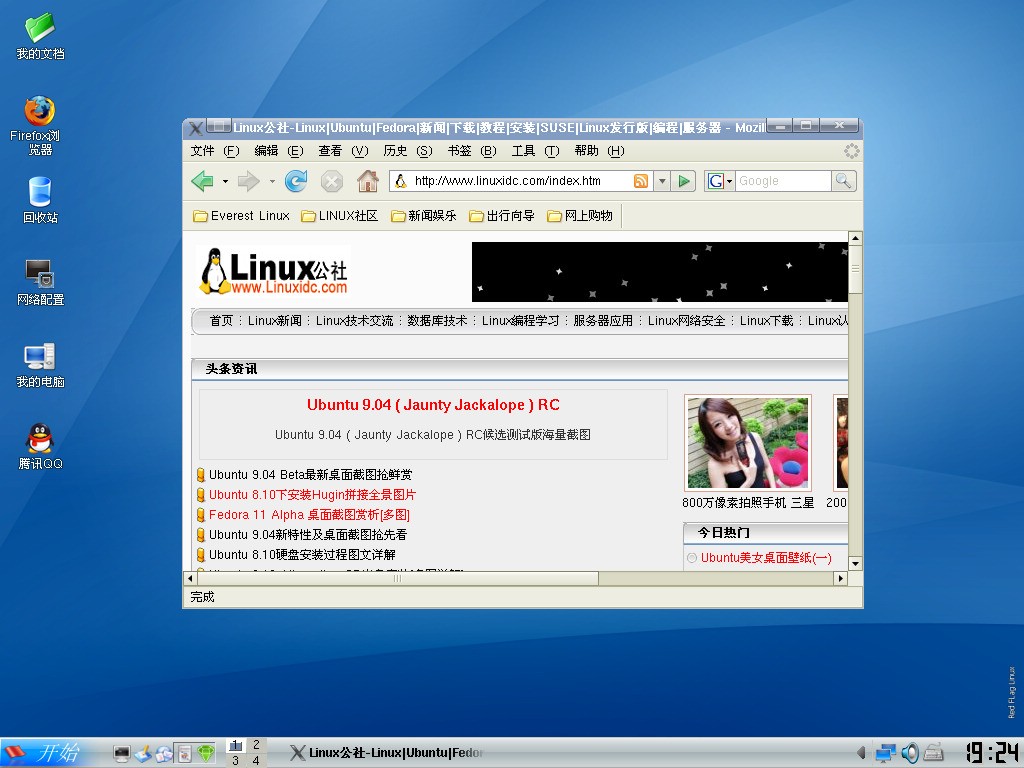
Task: Switch to virtual desktop 4 in pager
Action: click(256, 760)
